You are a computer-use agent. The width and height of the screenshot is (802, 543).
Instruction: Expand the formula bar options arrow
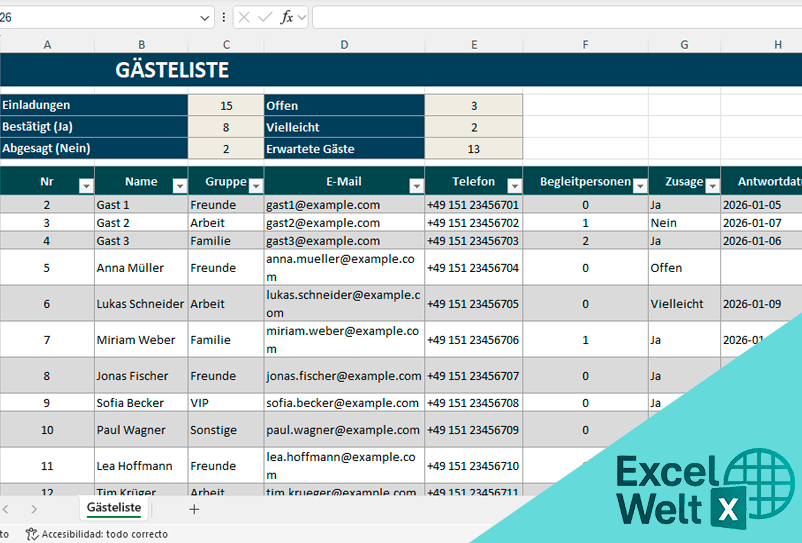click(302, 18)
